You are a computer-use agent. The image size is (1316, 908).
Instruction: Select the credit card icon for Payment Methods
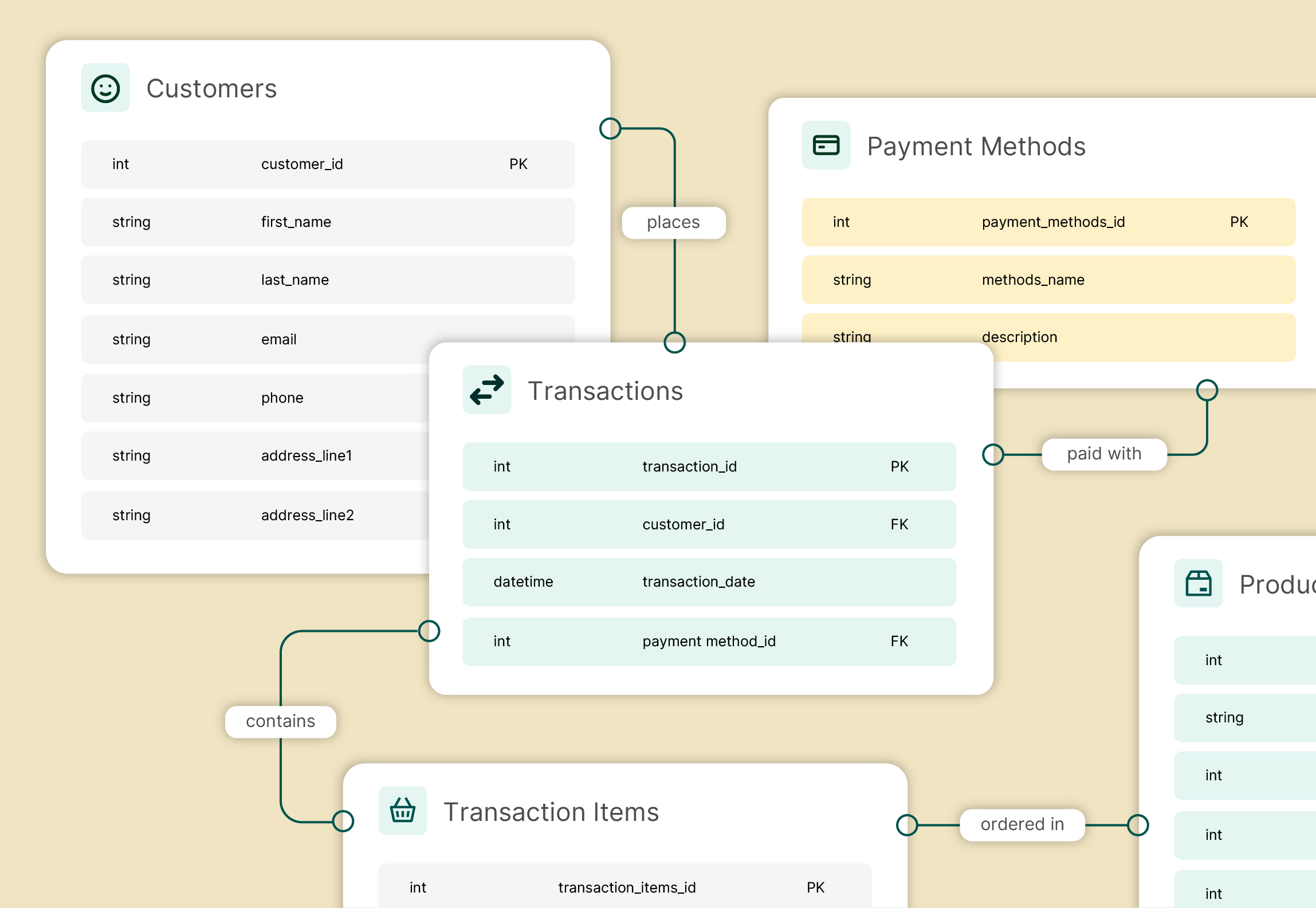826,146
